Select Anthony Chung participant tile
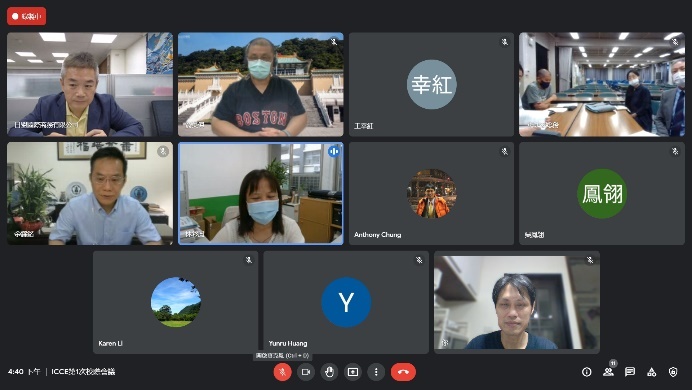The height and width of the screenshot is (390, 692). pos(431,193)
